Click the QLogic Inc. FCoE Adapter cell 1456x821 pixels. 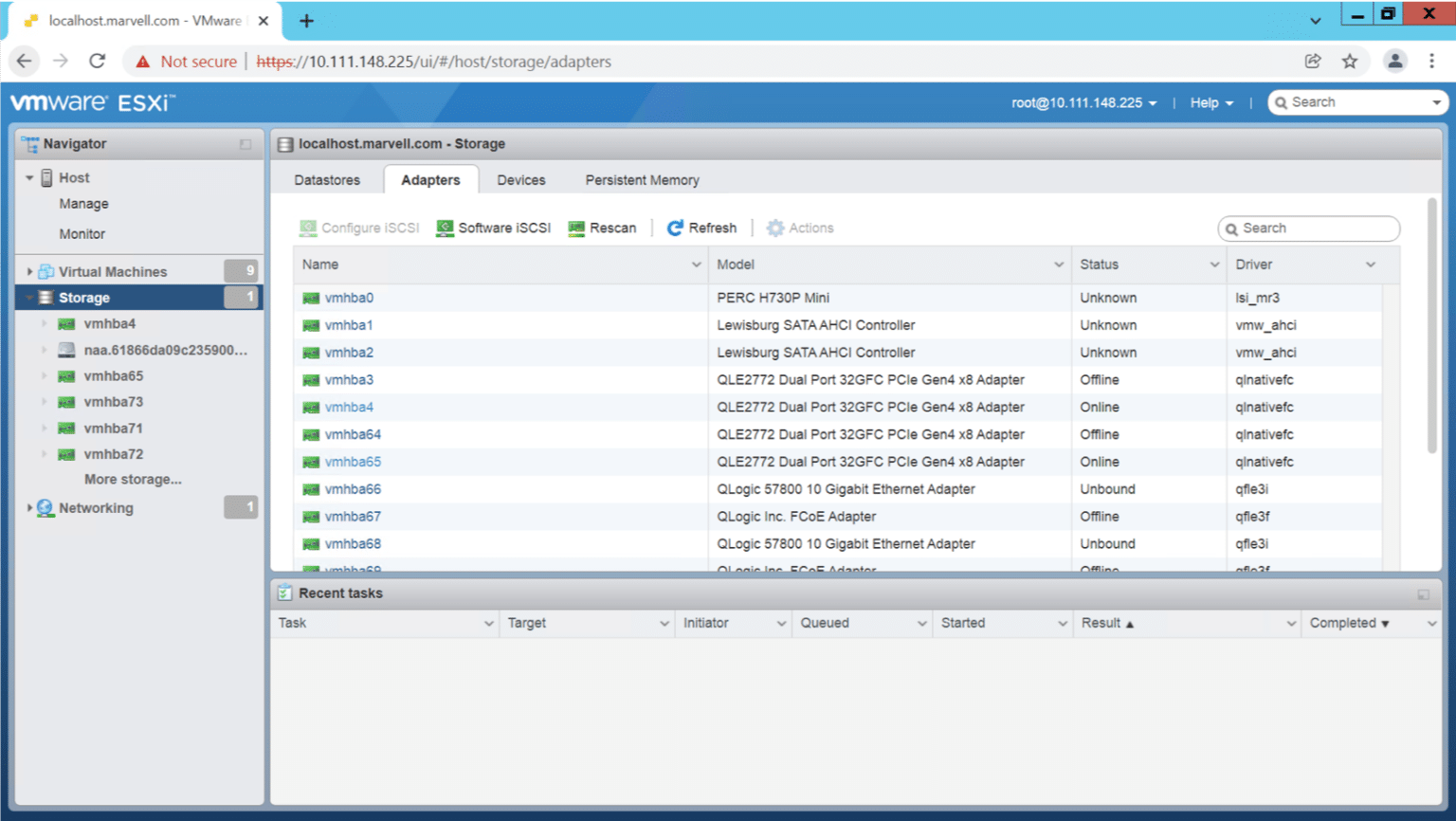[x=796, y=518]
